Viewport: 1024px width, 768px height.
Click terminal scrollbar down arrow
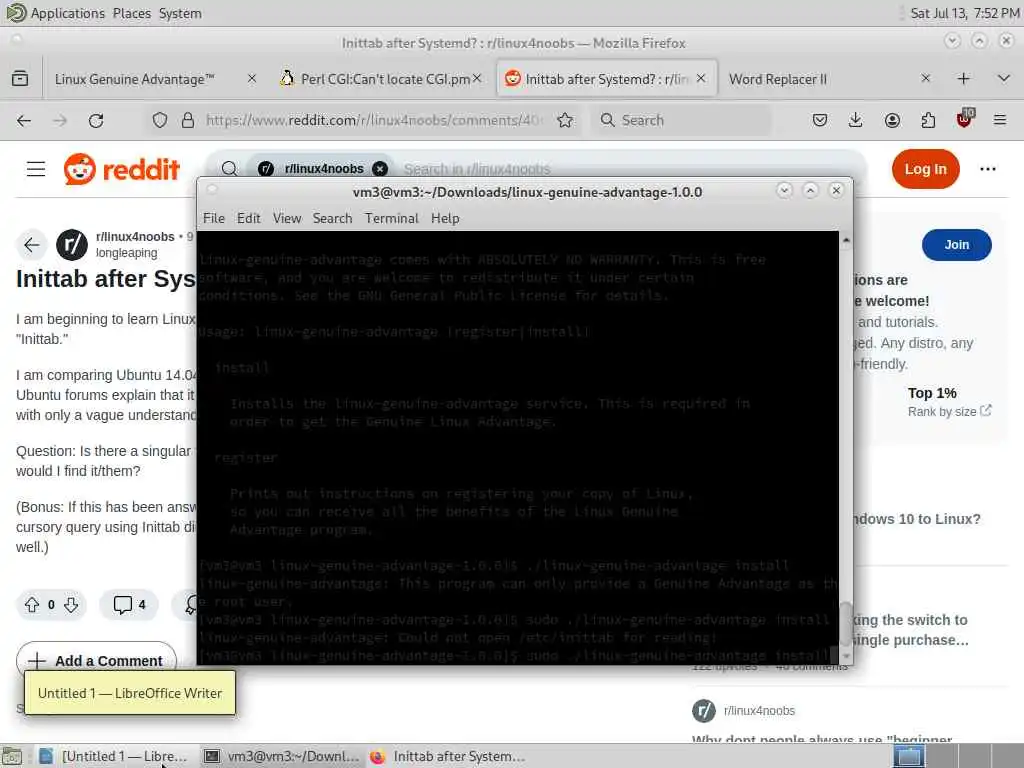(x=846, y=656)
